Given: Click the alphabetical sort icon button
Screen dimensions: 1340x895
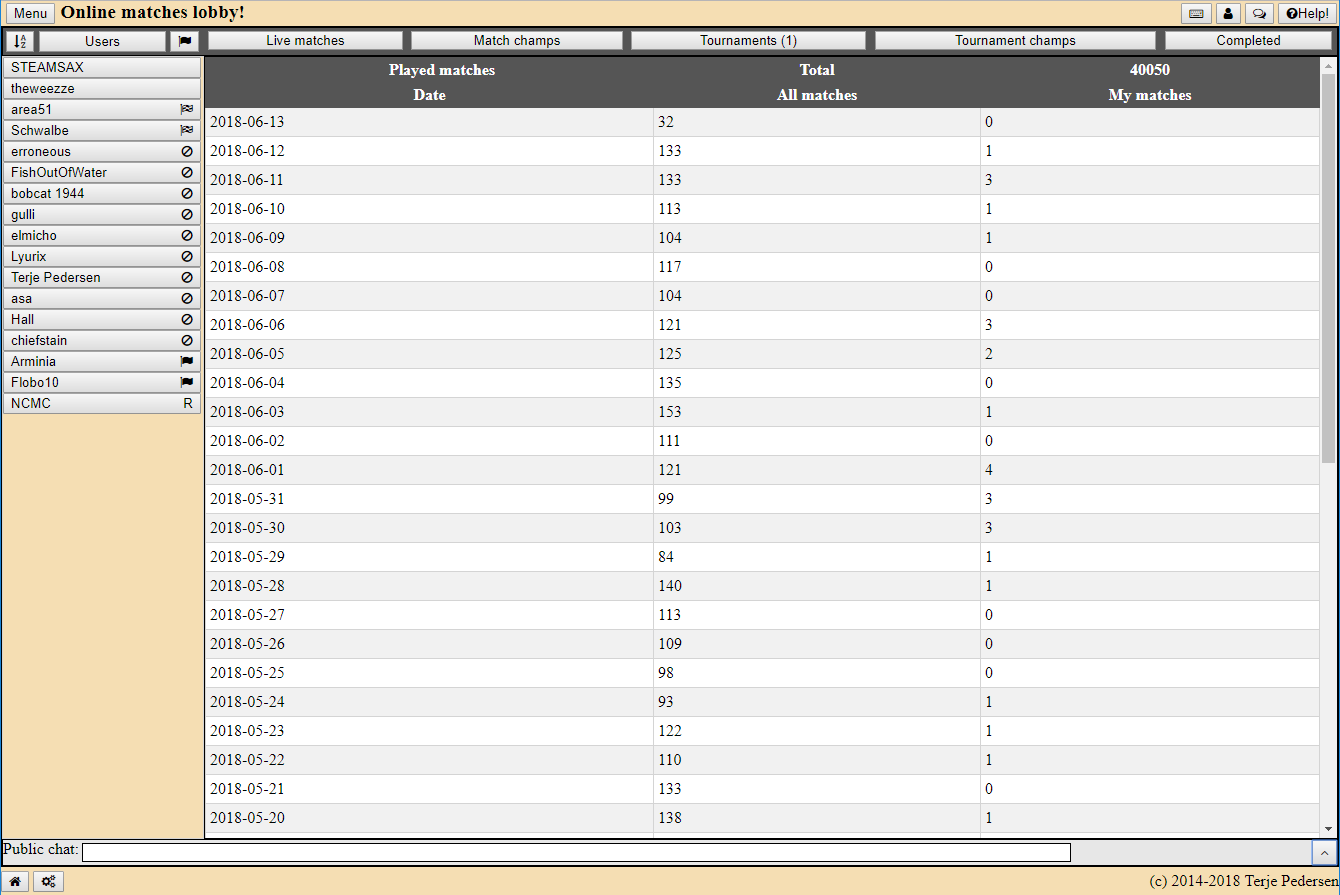Looking at the screenshot, I should click(x=20, y=41).
